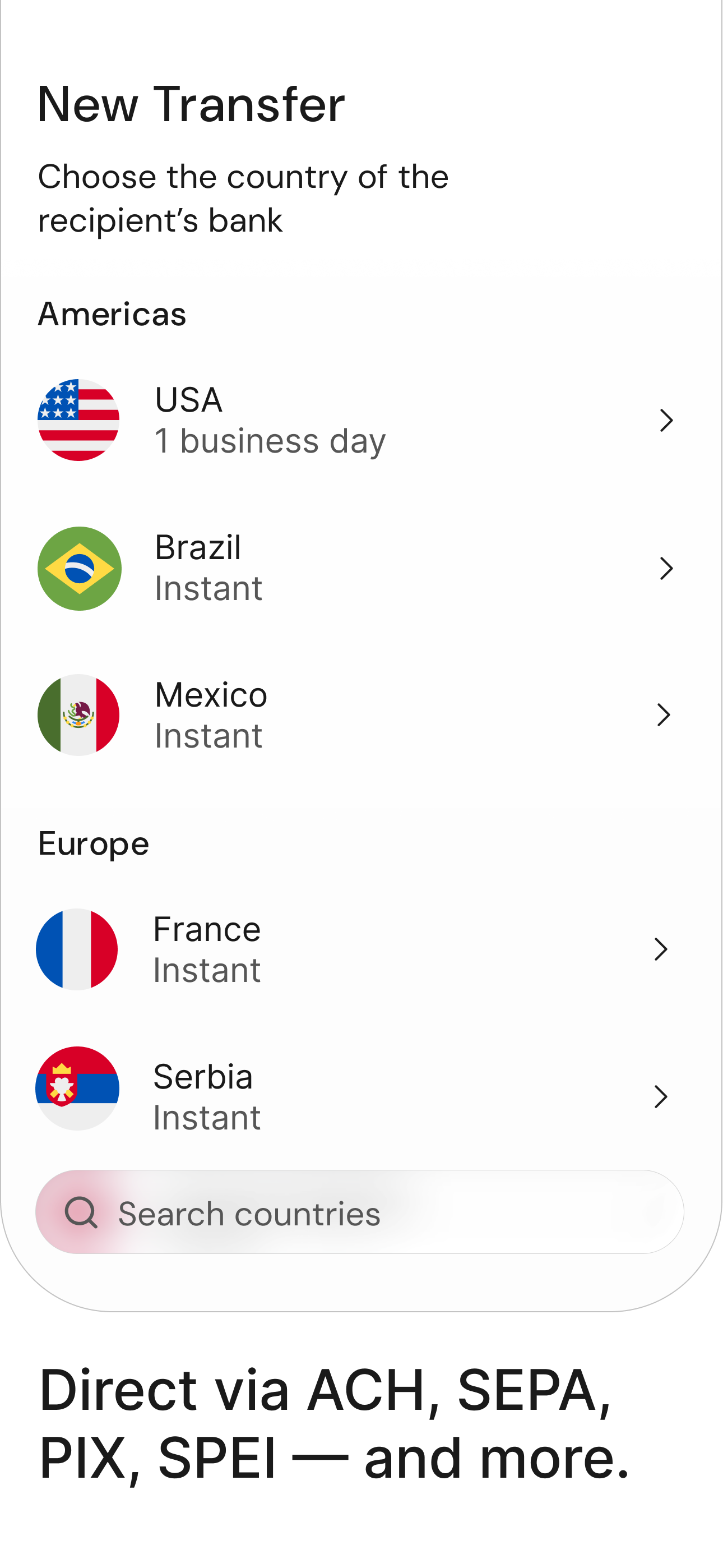Viewport: 723px width, 1568px height.
Task: Tap the USA flag icon
Action: click(78, 420)
